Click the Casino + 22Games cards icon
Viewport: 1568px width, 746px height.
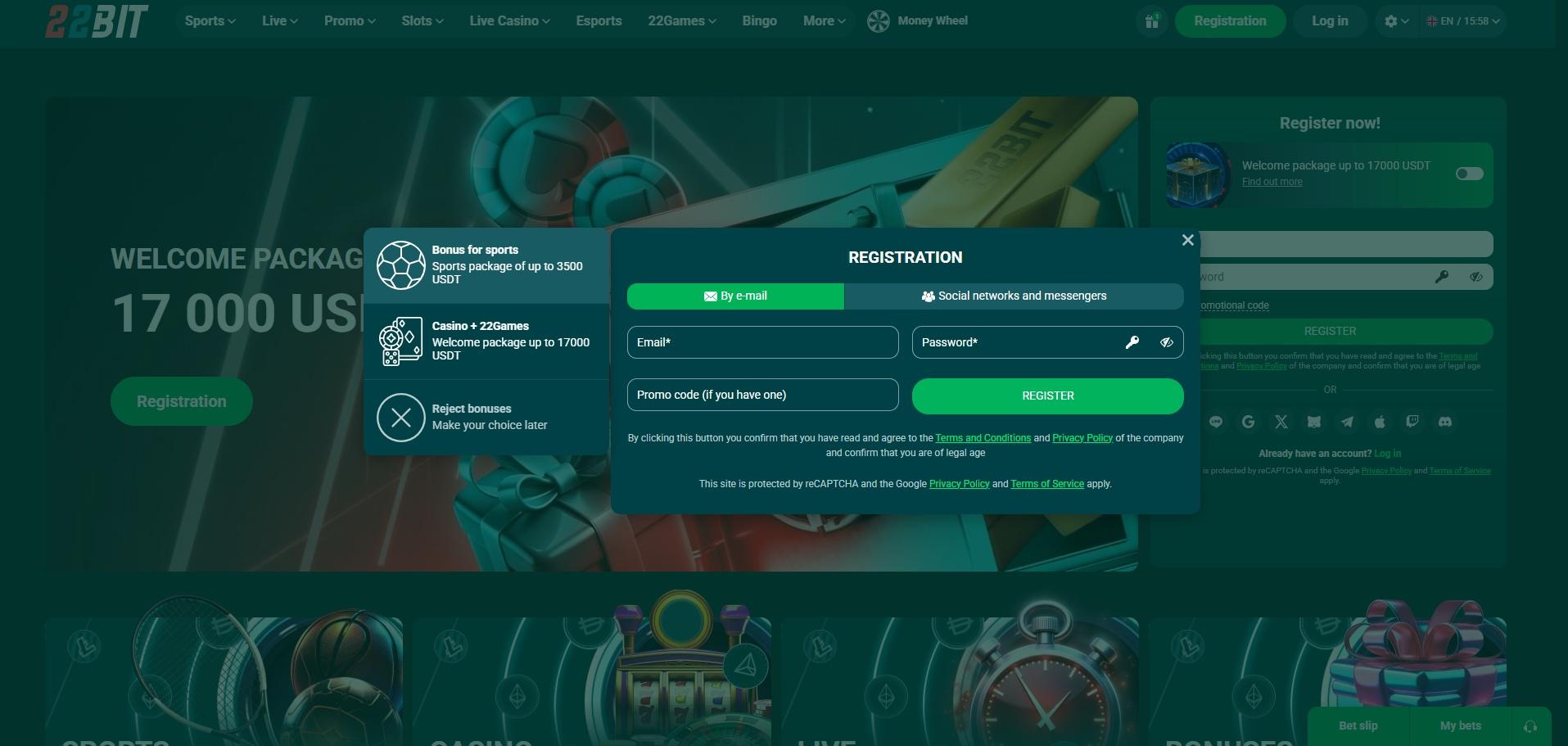click(x=400, y=341)
